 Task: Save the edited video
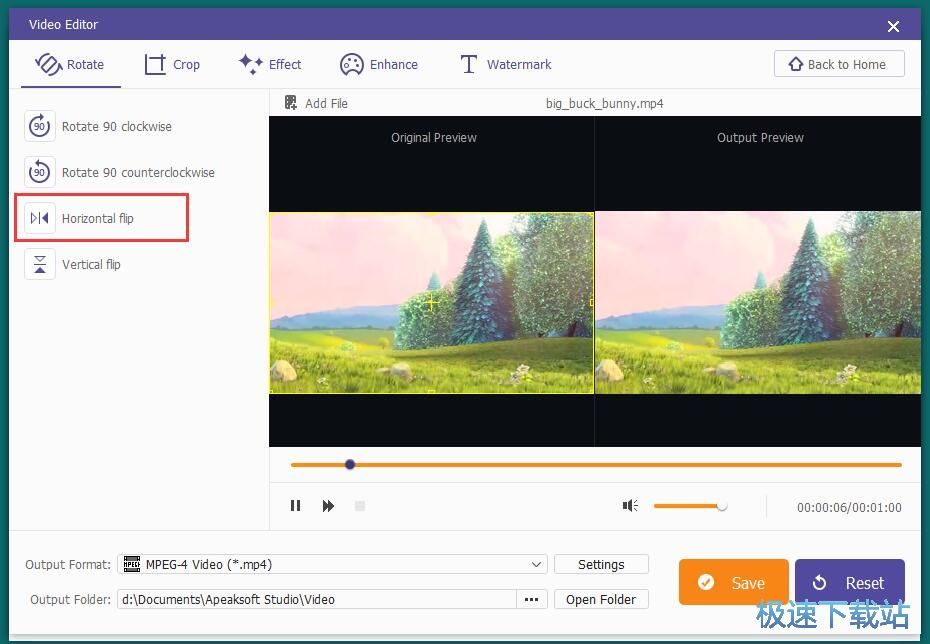tap(734, 582)
